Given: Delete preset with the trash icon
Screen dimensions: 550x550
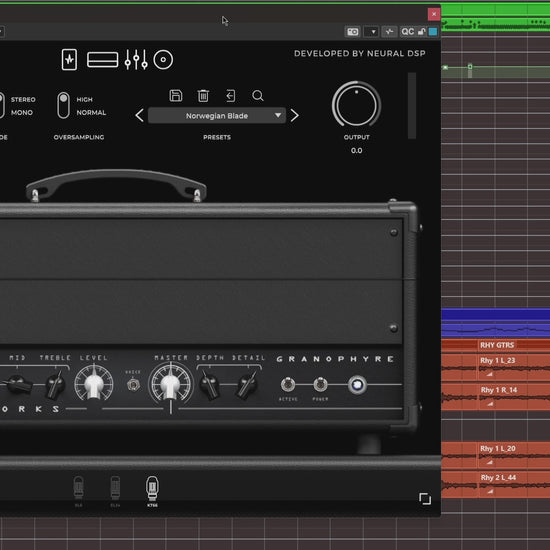Looking at the screenshot, I should click(203, 95).
